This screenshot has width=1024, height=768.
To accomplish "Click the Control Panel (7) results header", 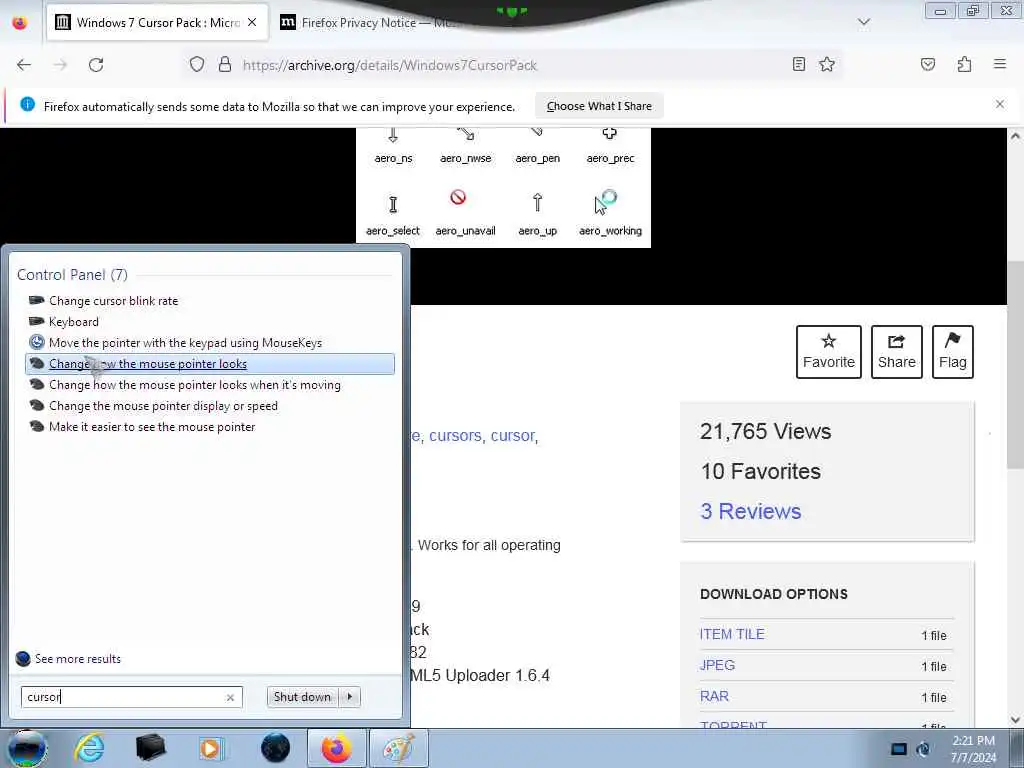I will 72,275.
